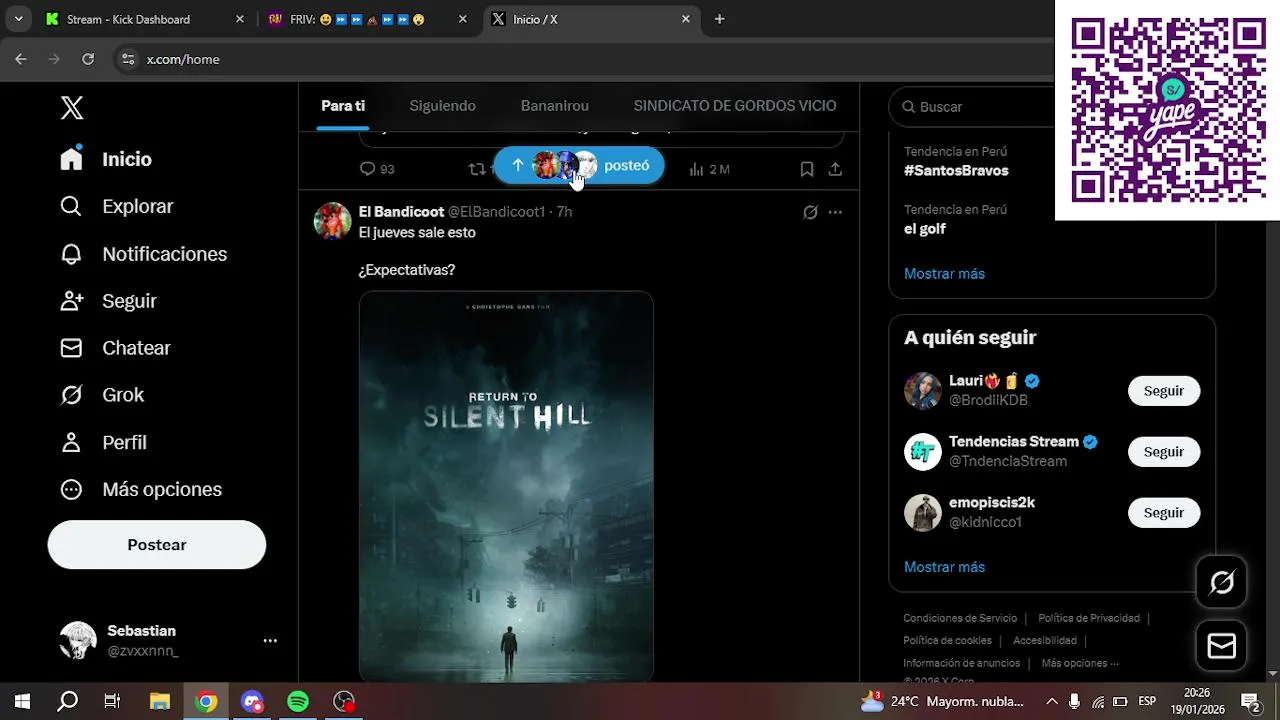Go back in browser
Screen dimensions: 1280x720
pos(21,59)
